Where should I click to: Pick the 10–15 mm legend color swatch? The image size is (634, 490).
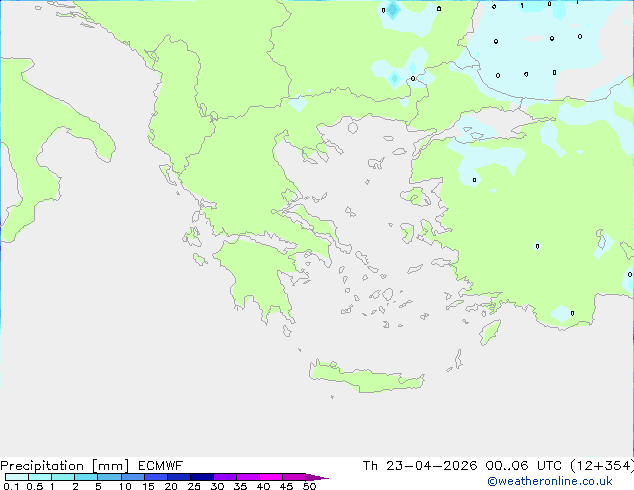[133, 477]
